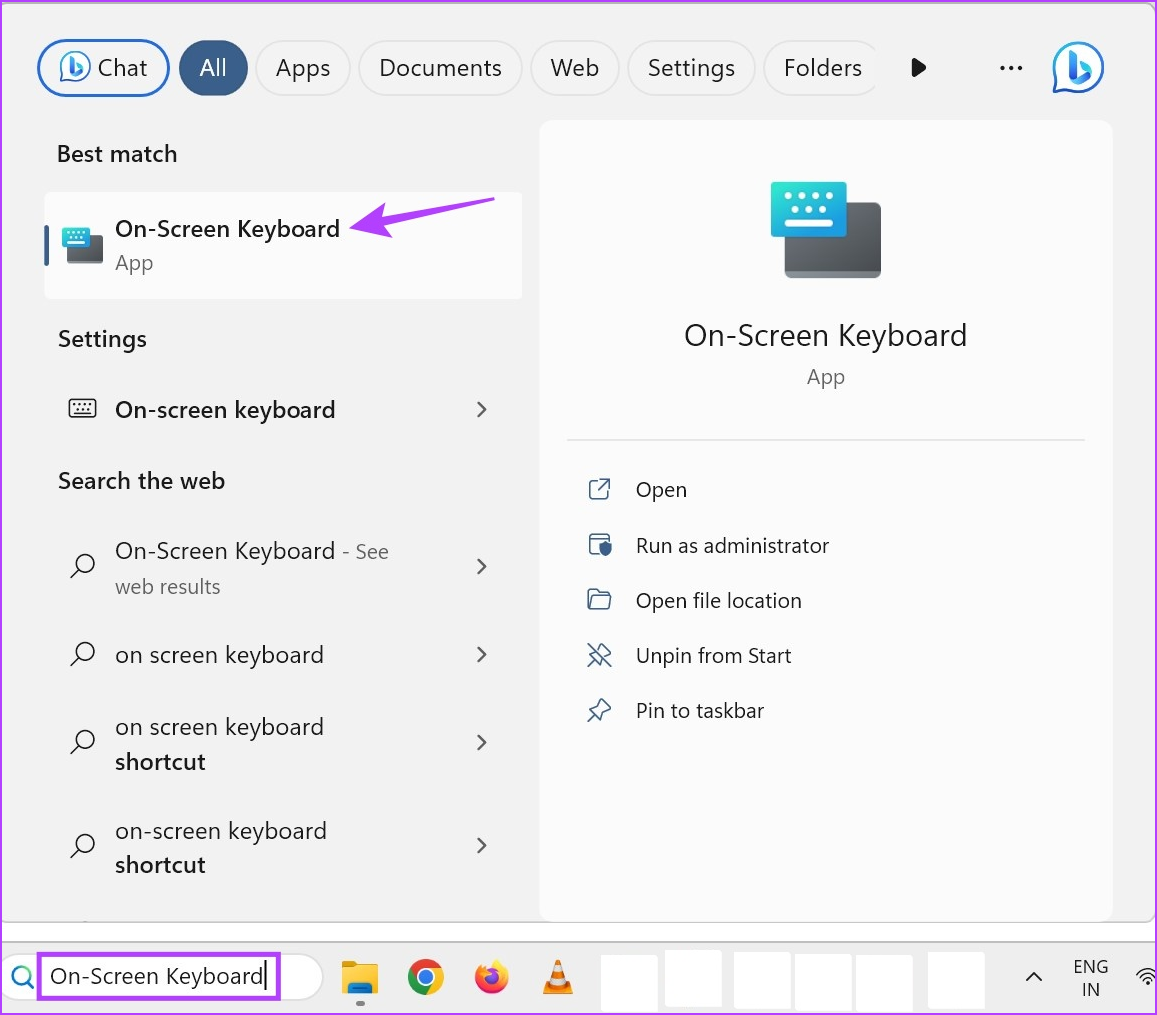Expand chevron for 'on screen keyboard shortcut' suggestion
Viewport: 1157px width, 1015px height.
click(482, 742)
